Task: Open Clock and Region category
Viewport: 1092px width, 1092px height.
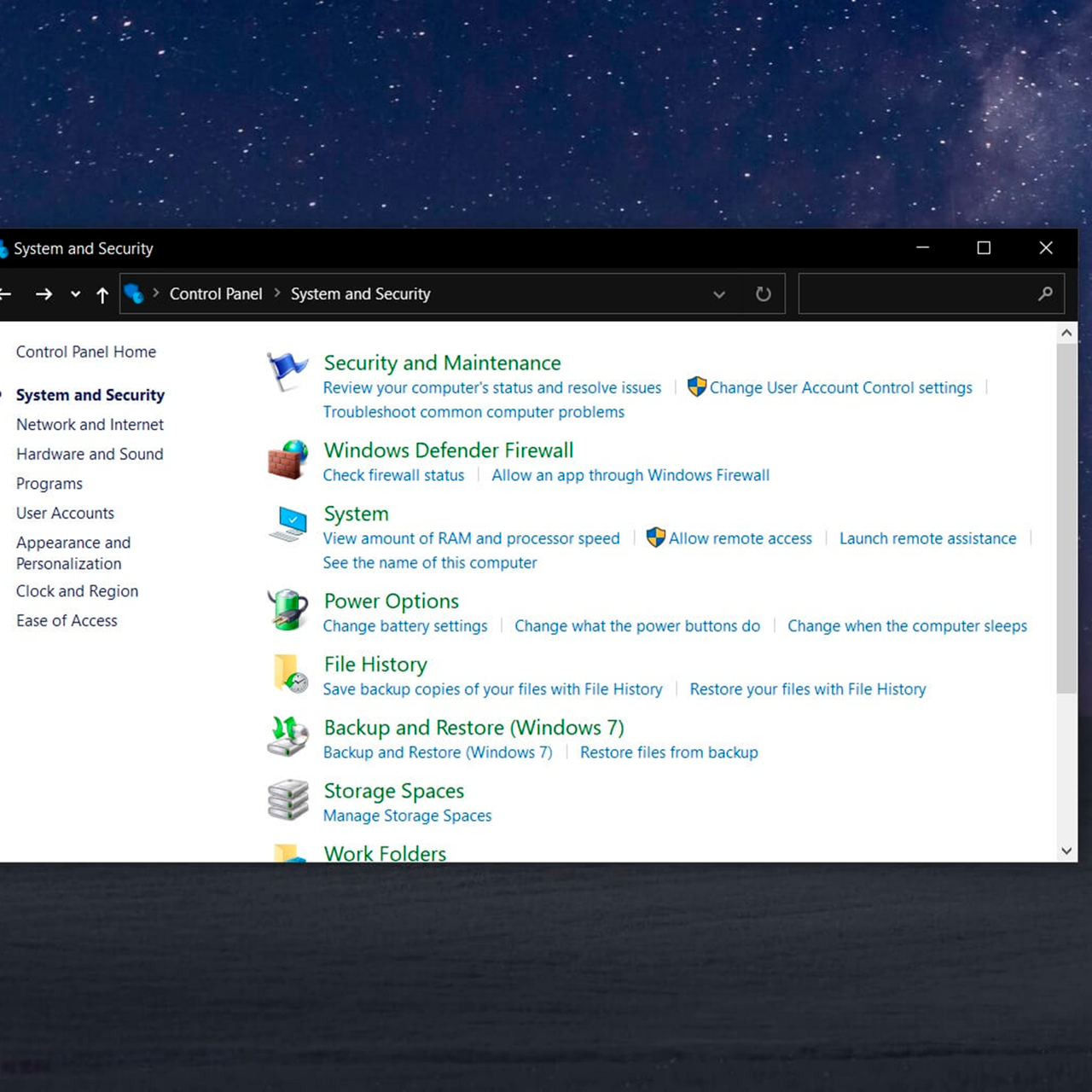Action: pos(77,591)
